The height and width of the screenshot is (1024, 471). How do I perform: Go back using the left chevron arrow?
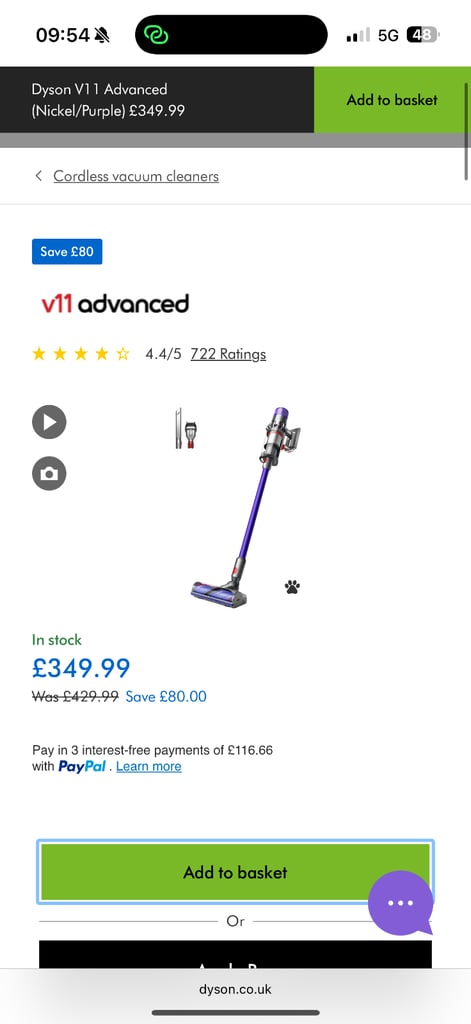point(39,176)
